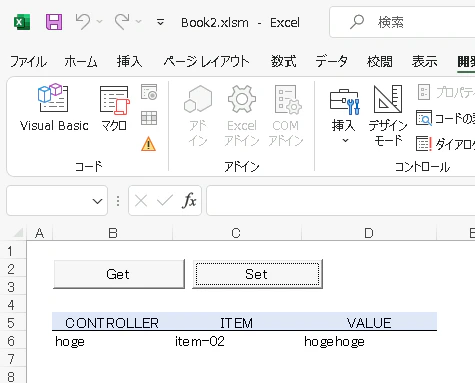
Task: Click into the 検索 search box
Action: click(402, 22)
